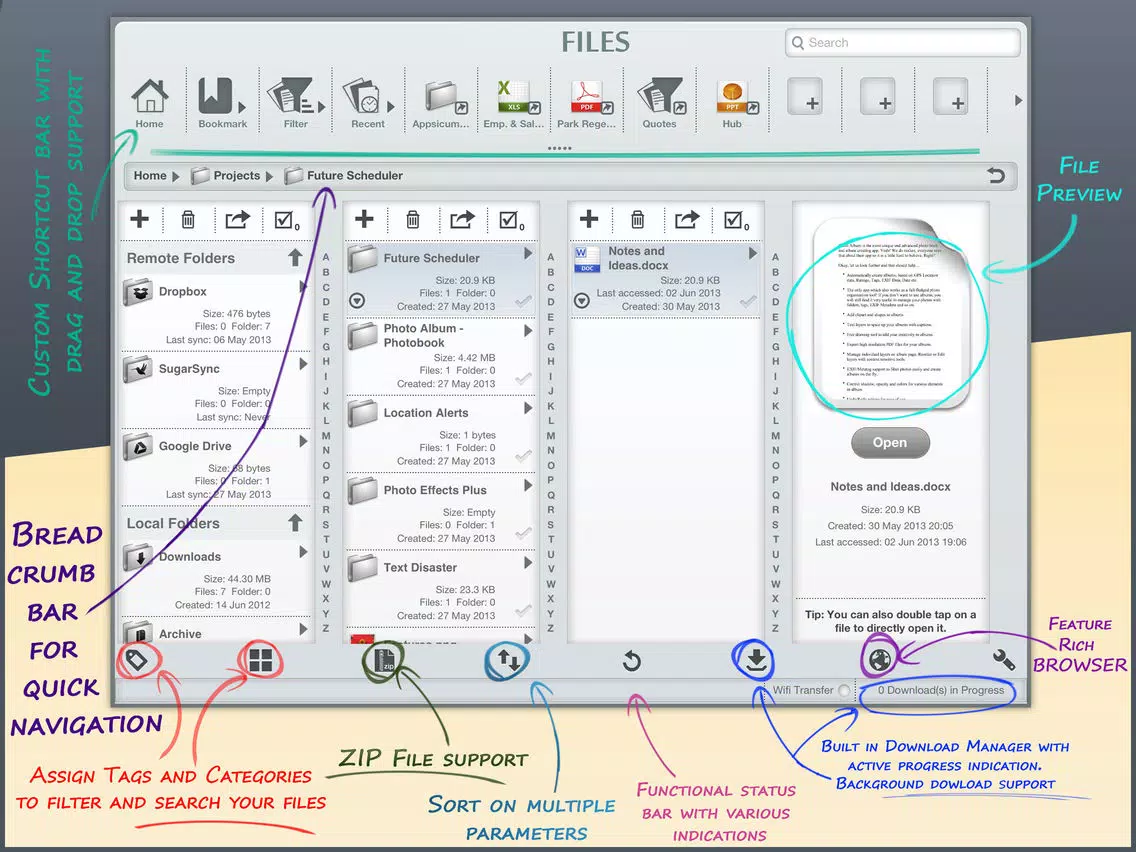This screenshot has width=1136, height=852.
Task: Check the Notes and Ideas.docx checkmark
Action: (748, 301)
